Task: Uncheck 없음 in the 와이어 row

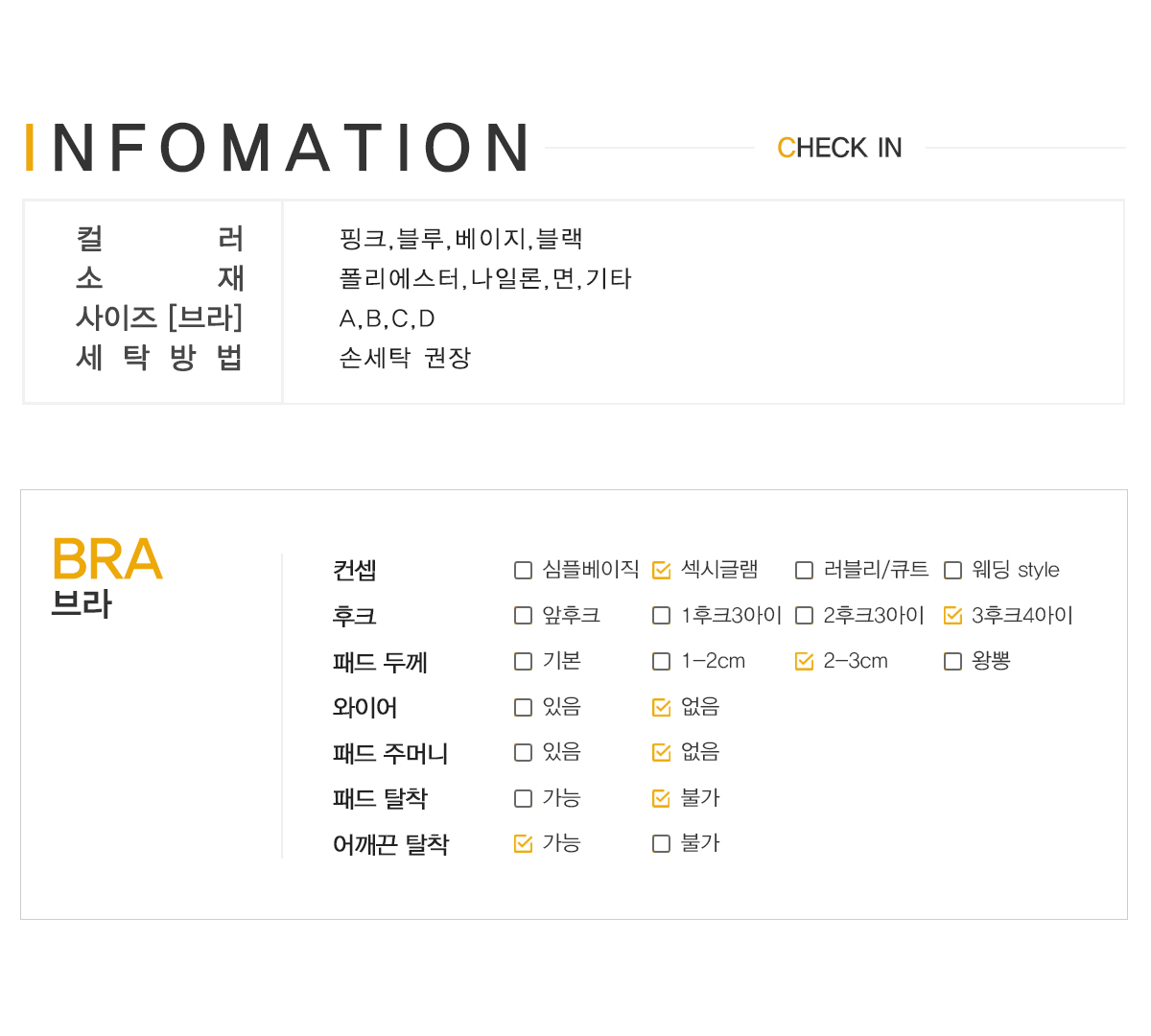Action: pos(661,708)
